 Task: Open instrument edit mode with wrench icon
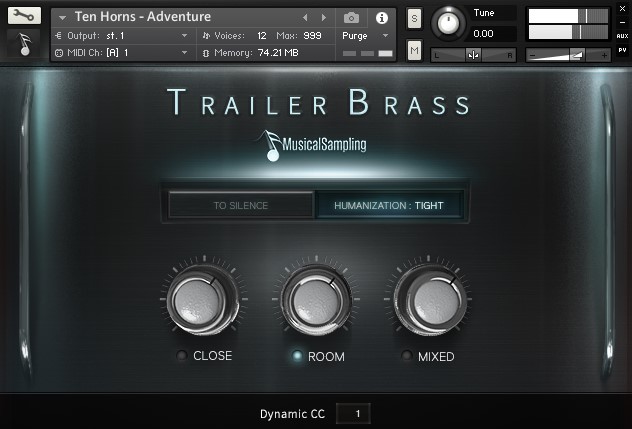24,16
